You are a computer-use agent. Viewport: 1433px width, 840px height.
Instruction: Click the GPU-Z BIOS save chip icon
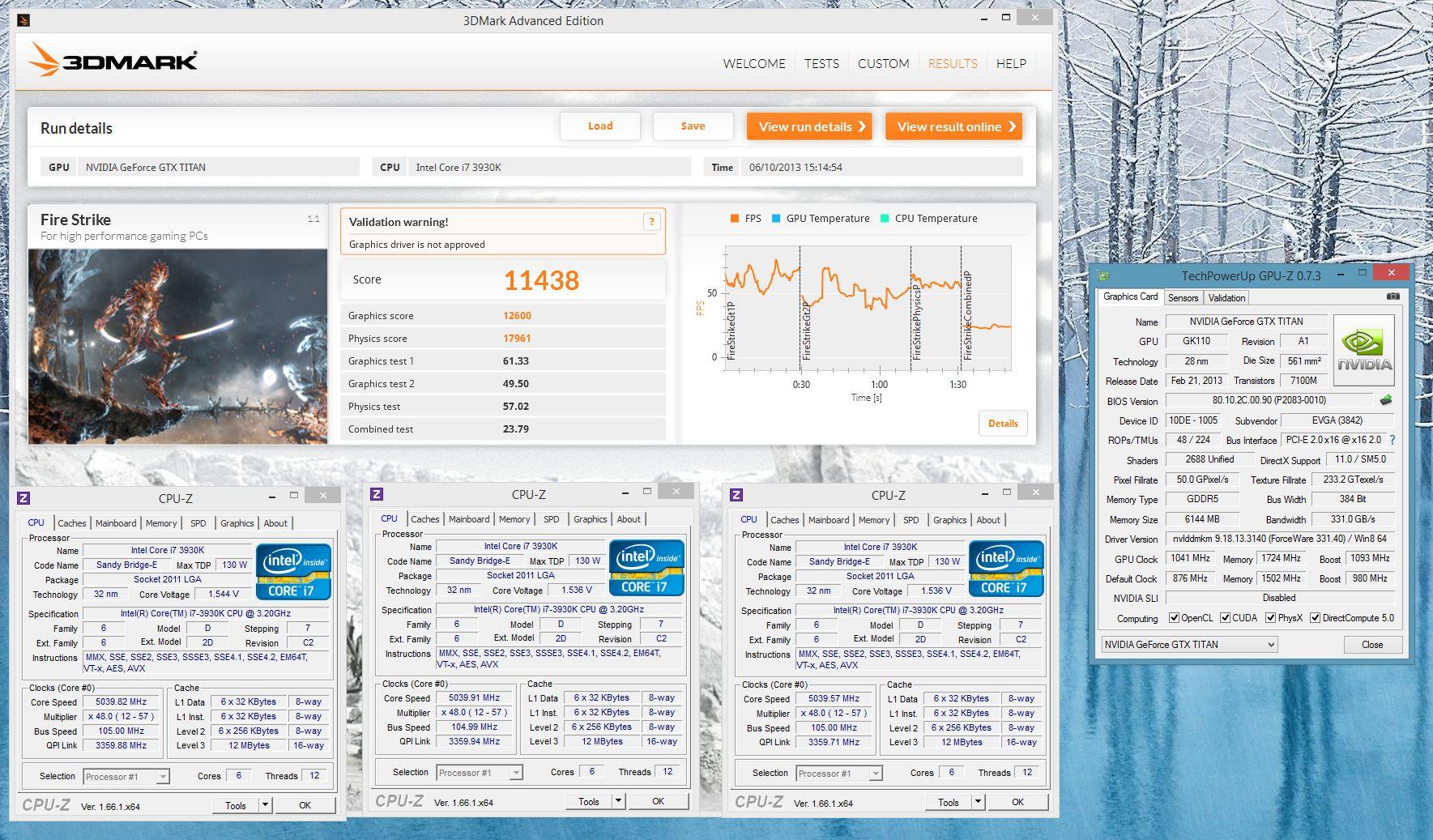pos(1386,400)
